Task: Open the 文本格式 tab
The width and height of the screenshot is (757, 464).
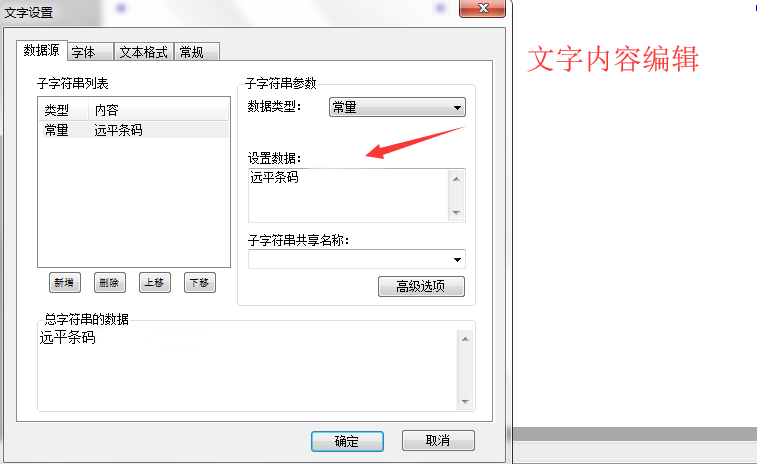Action: (x=143, y=52)
